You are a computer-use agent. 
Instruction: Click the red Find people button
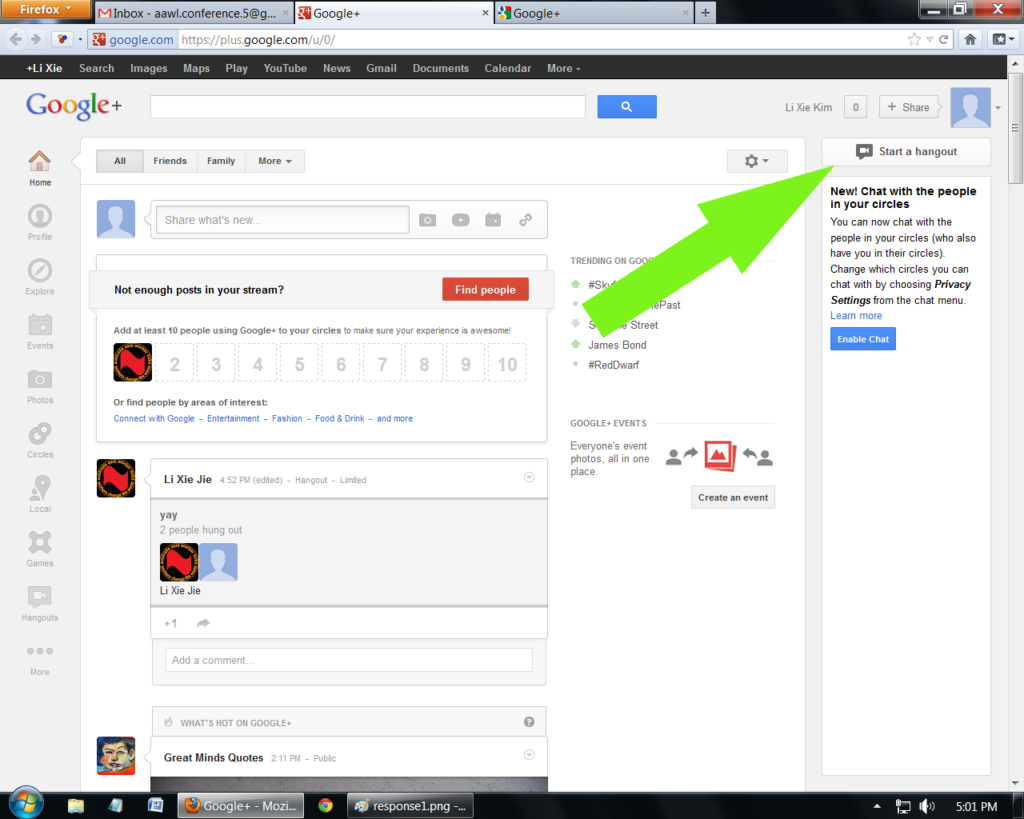click(485, 289)
